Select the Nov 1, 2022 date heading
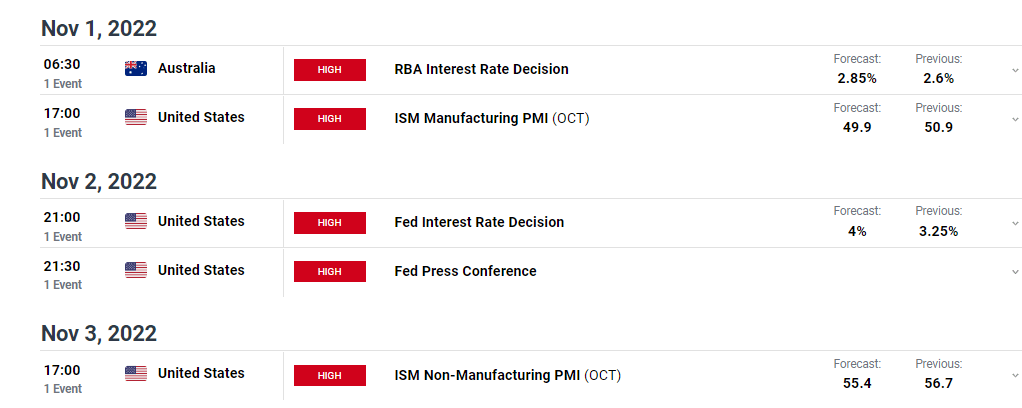The width and height of the screenshot is (1022, 408). coord(99,29)
